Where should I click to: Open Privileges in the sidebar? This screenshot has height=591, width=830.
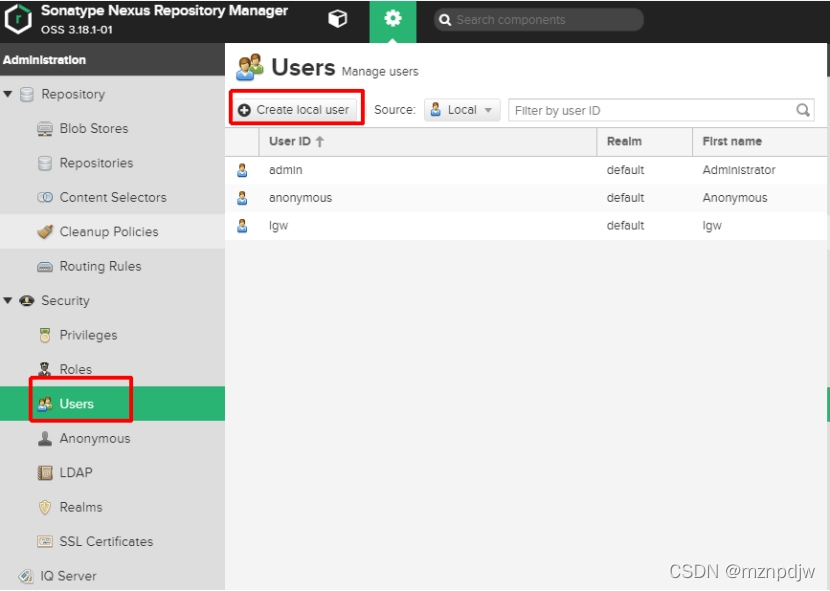(x=88, y=335)
